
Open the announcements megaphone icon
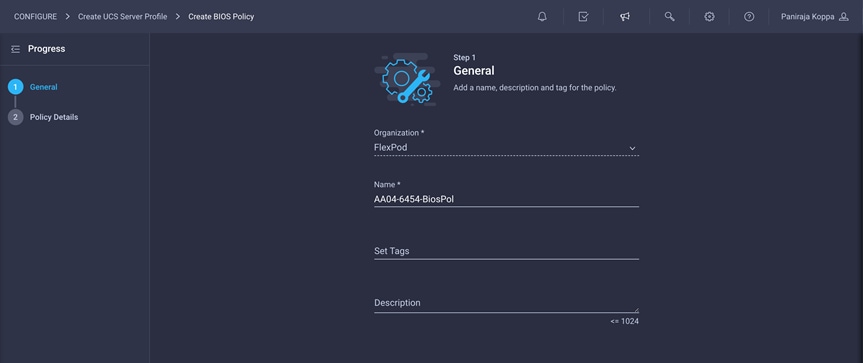coord(625,16)
